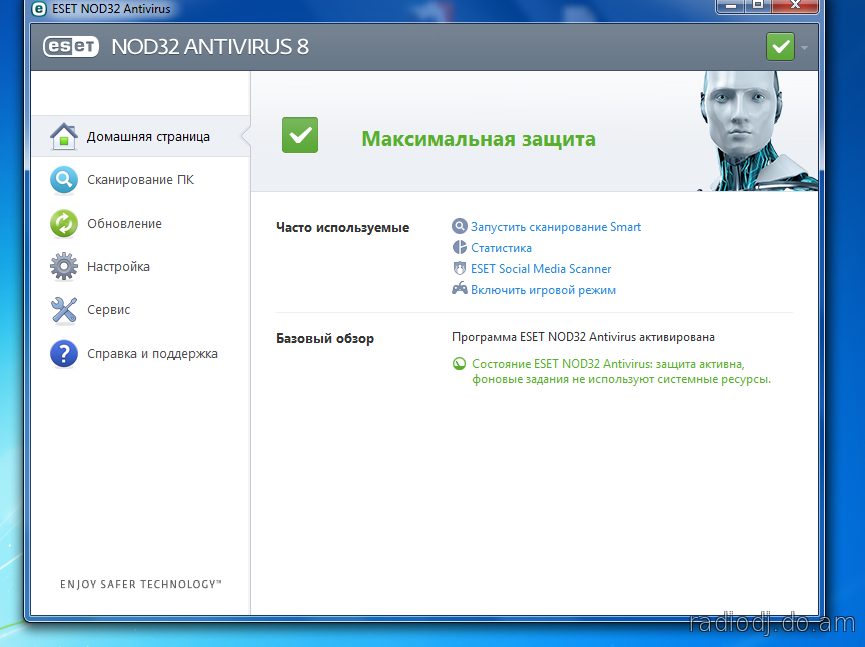The height and width of the screenshot is (647, 865).
Task: Click the green checkmark status button in header
Action: point(780,46)
